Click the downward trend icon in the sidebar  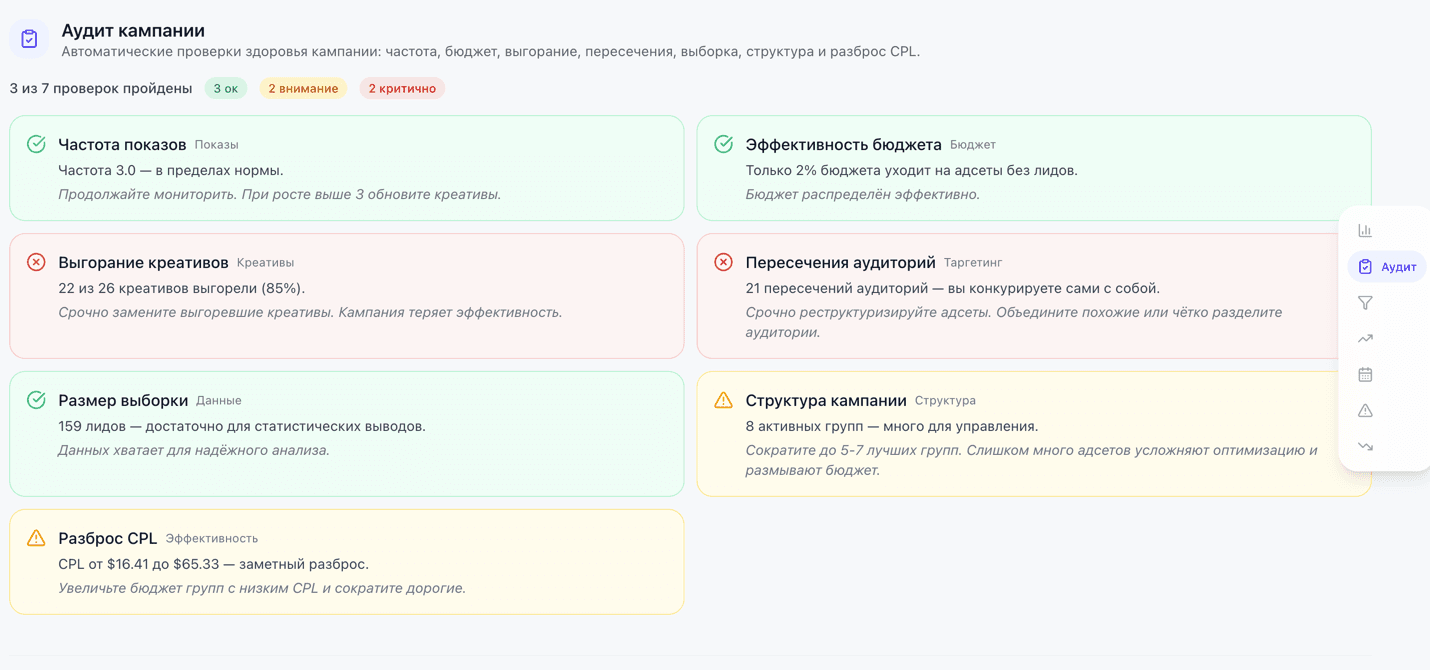pos(1365,446)
